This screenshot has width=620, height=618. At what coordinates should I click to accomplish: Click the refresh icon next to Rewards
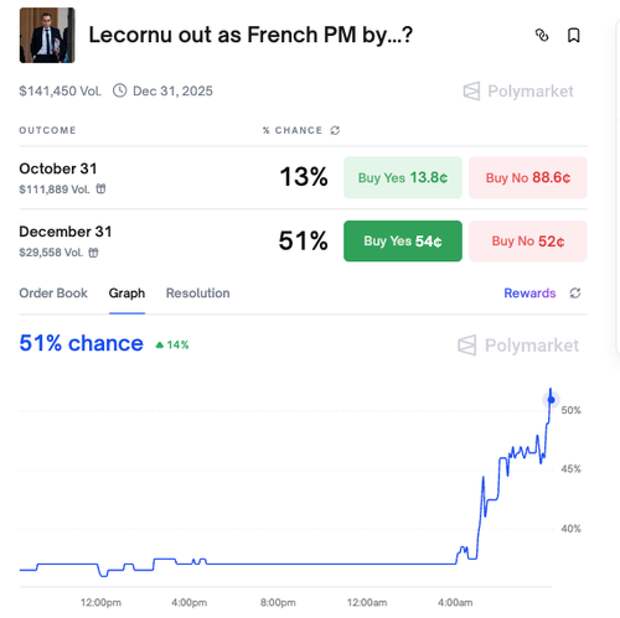[x=575, y=293]
